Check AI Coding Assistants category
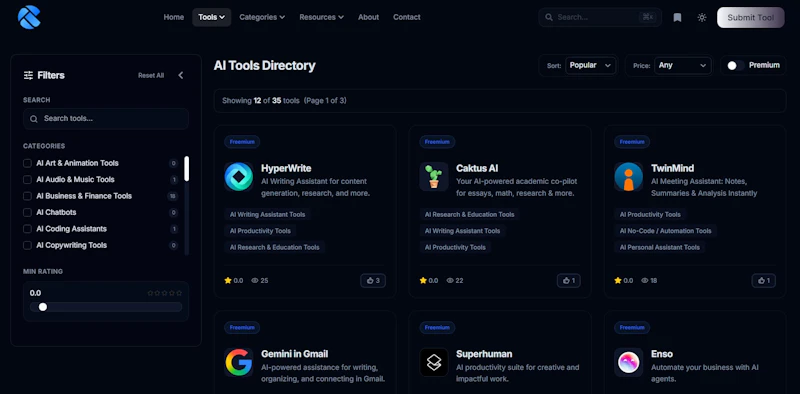 click(x=28, y=229)
